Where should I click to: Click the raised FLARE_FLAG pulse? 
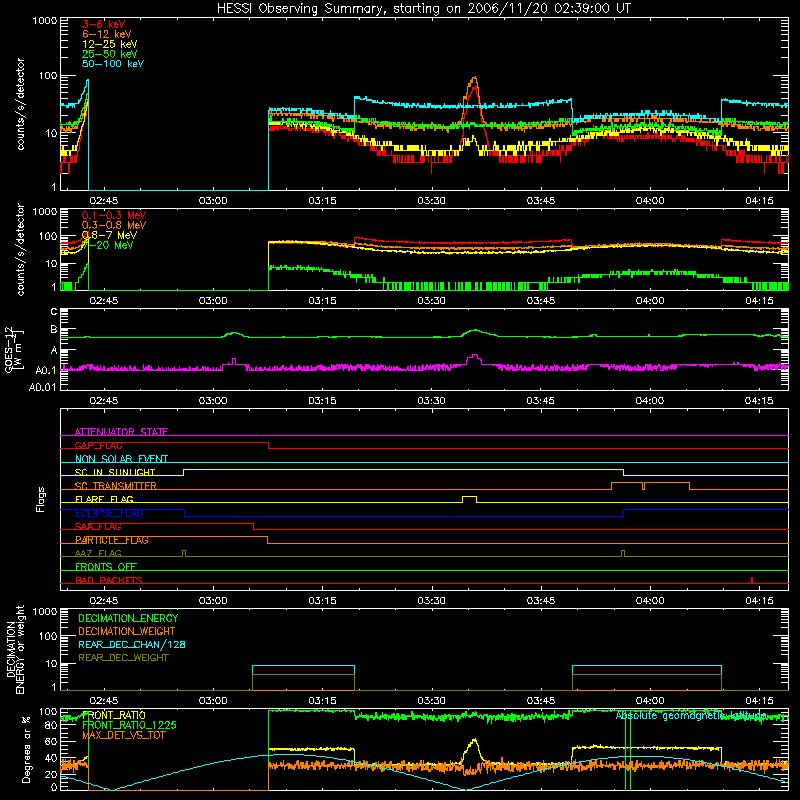469,497
